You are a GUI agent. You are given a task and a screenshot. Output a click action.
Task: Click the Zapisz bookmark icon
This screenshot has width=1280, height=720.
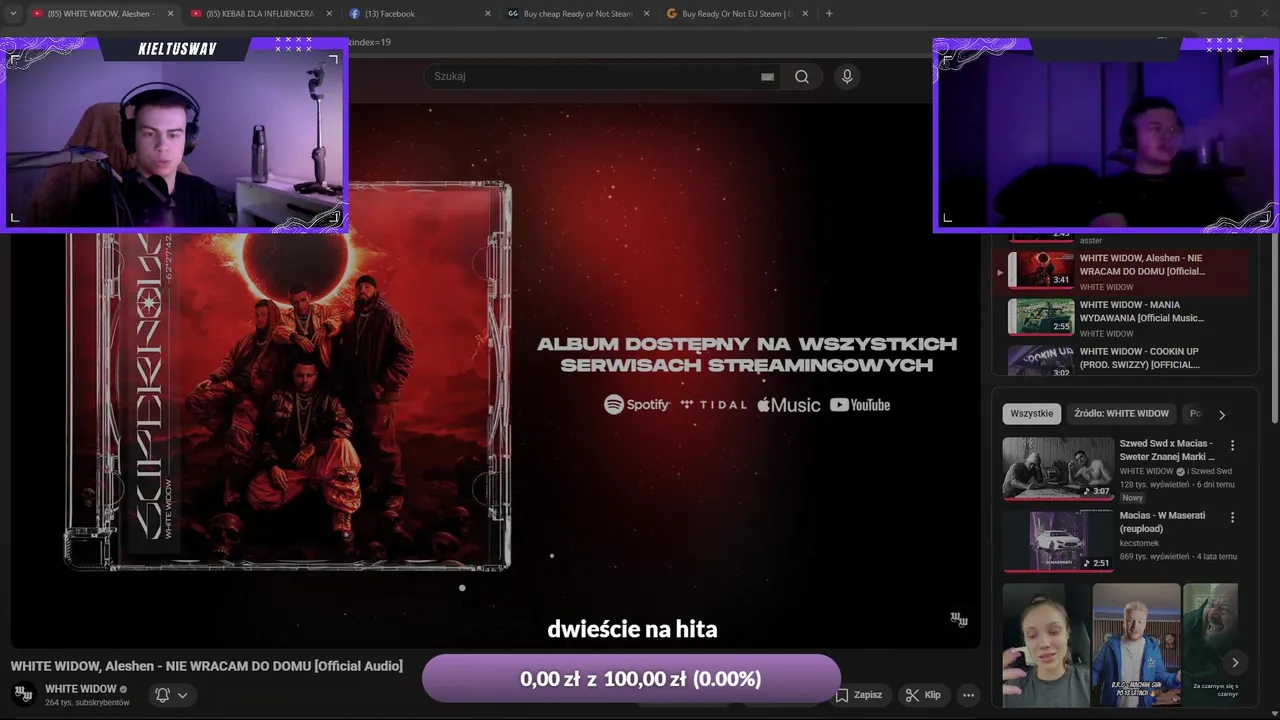[x=842, y=695]
